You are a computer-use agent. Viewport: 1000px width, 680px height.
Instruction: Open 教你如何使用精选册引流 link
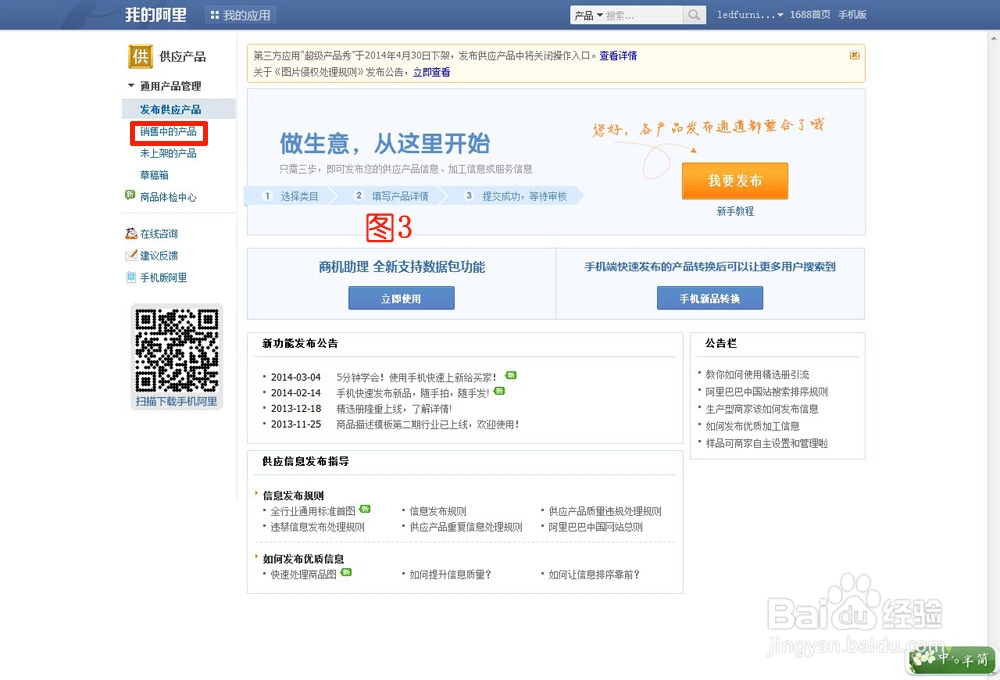(x=756, y=374)
